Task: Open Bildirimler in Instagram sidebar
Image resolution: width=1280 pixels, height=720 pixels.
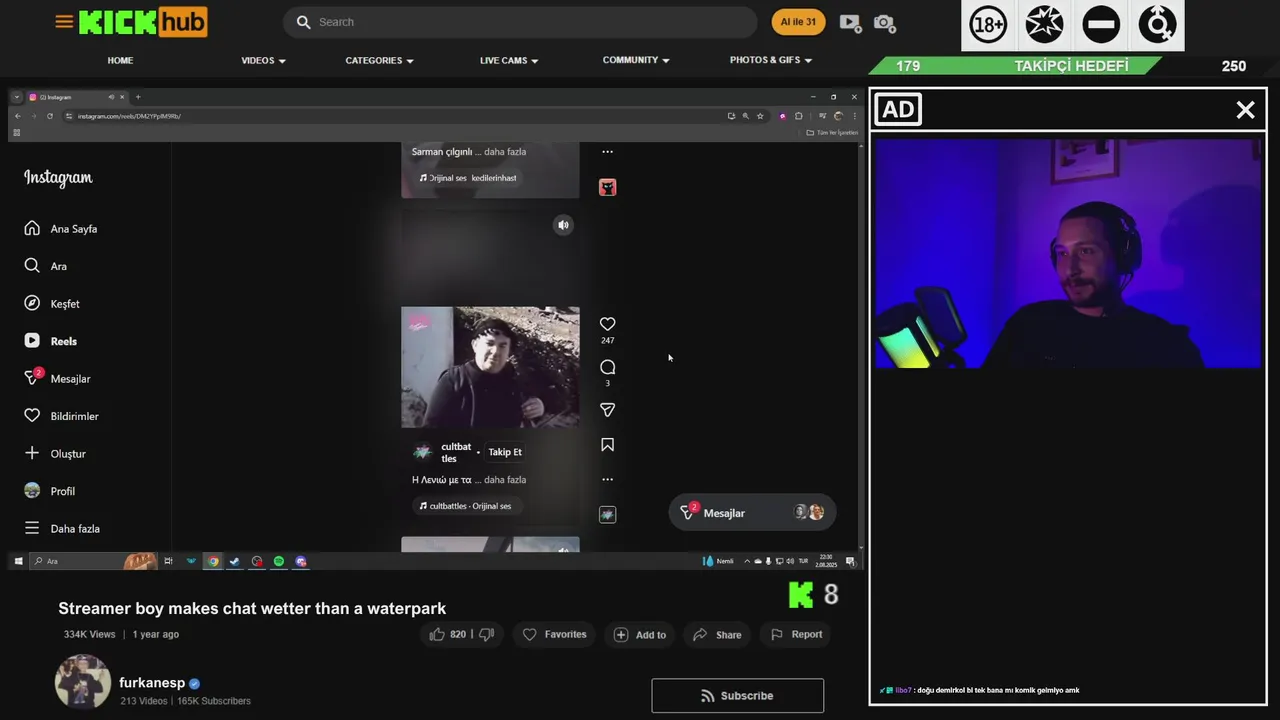Action: point(61,416)
